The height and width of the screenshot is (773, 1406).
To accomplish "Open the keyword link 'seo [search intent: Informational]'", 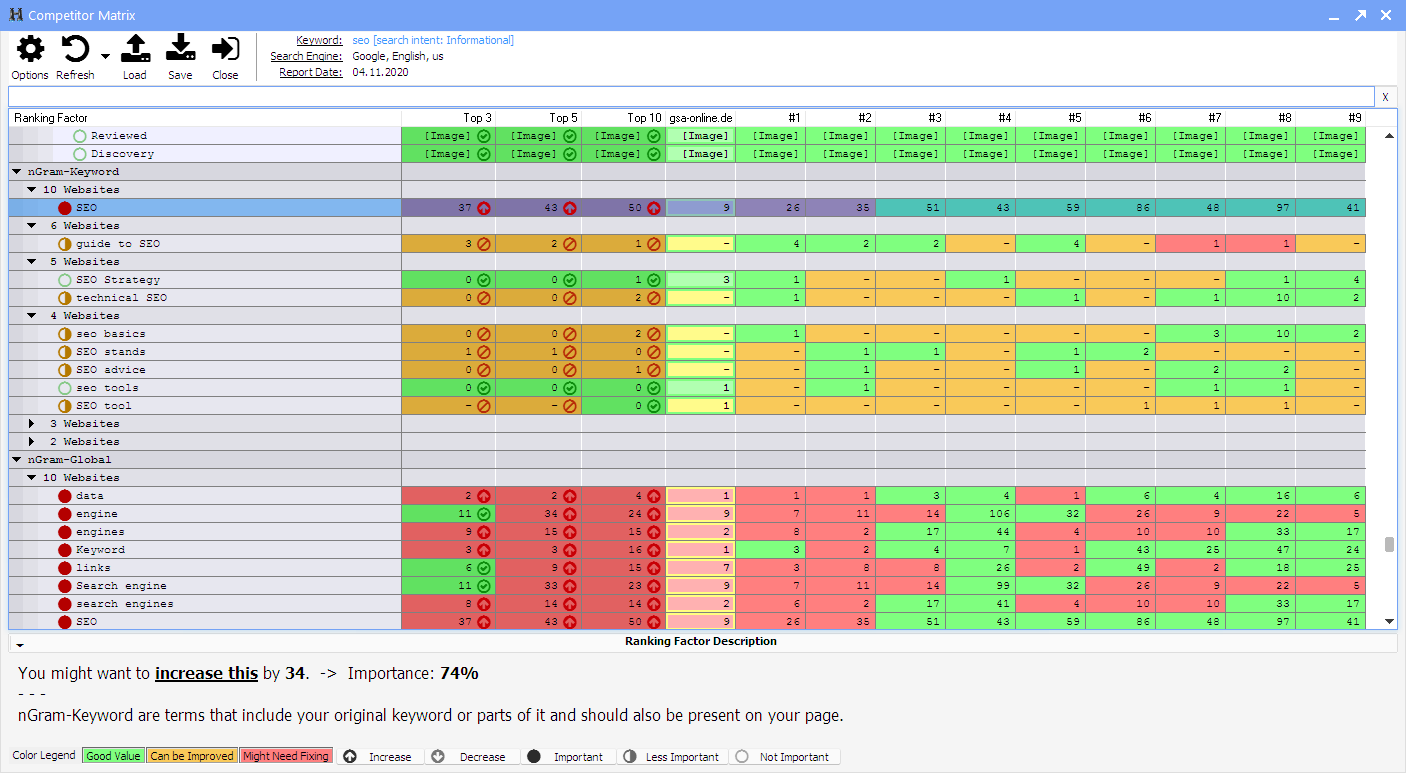I will (x=433, y=40).
